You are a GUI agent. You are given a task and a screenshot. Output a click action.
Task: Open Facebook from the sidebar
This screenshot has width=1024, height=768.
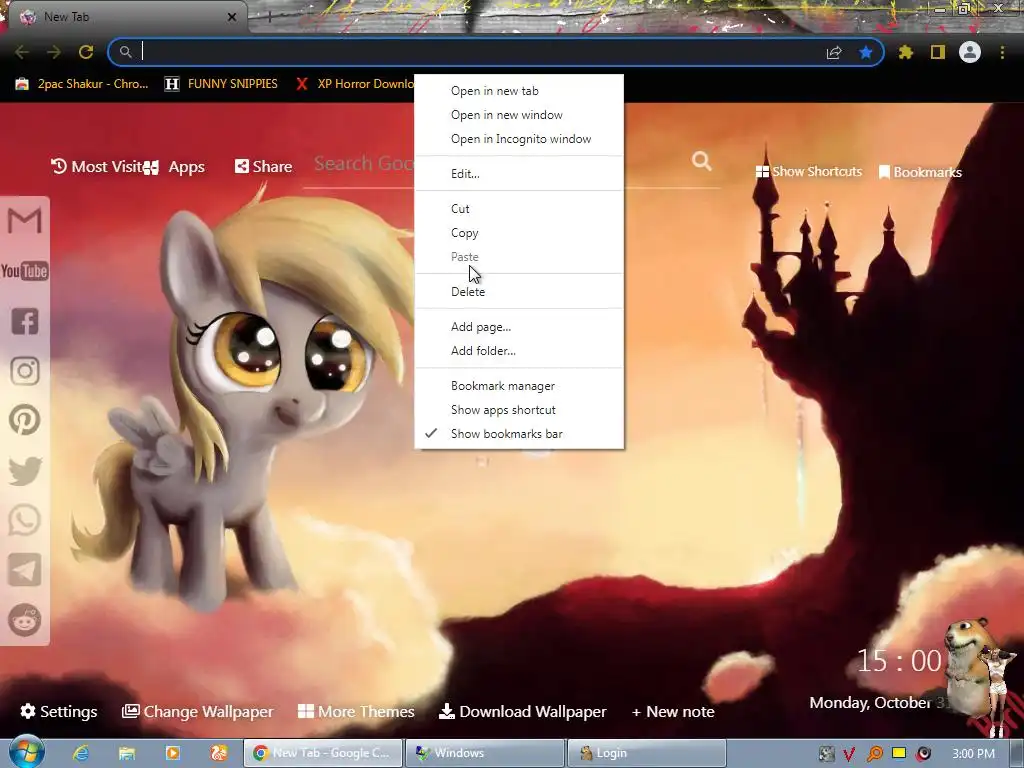click(x=25, y=321)
